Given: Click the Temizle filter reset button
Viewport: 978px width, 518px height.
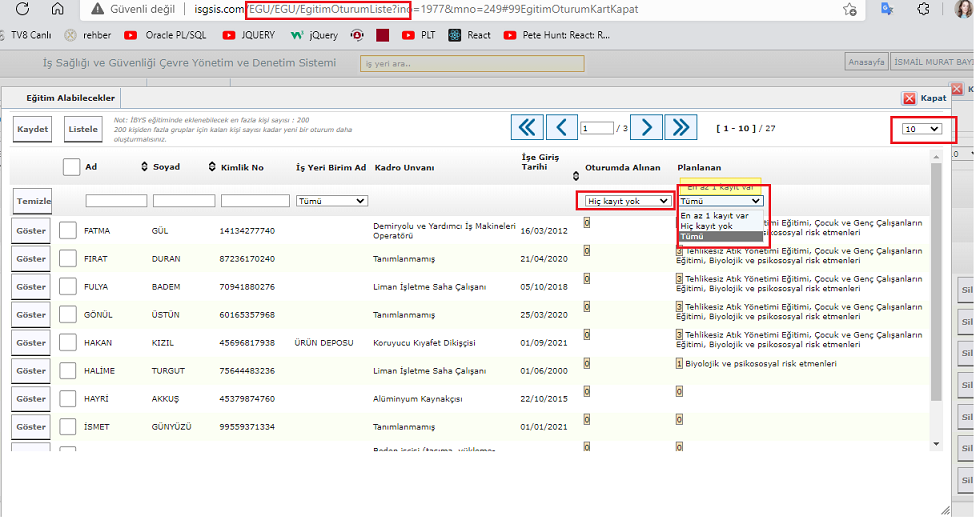Looking at the screenshot, I should [33, 201].
